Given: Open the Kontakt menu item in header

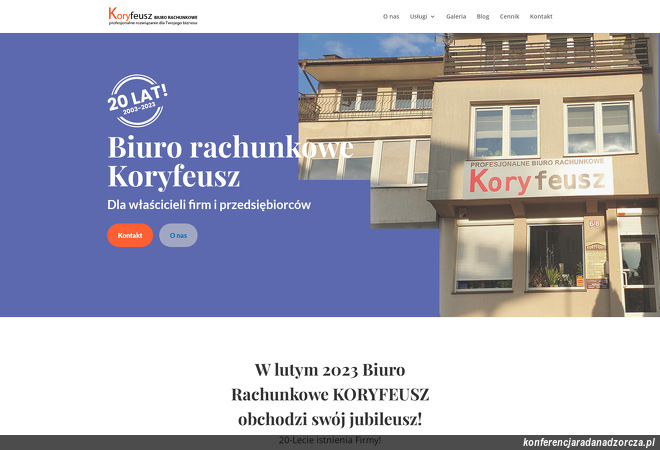Looking at the screenshot, I should (541, 16).
